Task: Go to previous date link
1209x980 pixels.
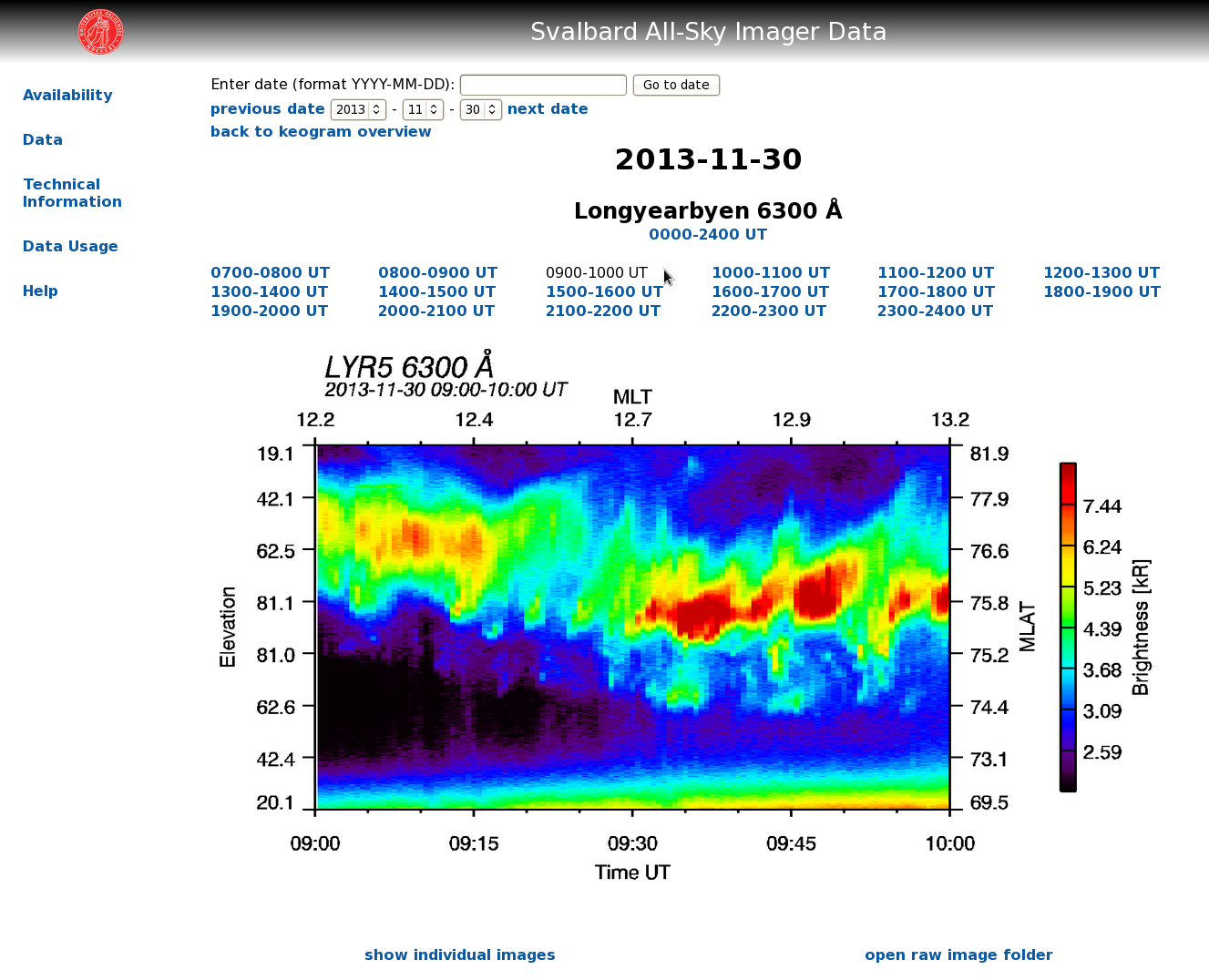Action: (x=268, y=108)
